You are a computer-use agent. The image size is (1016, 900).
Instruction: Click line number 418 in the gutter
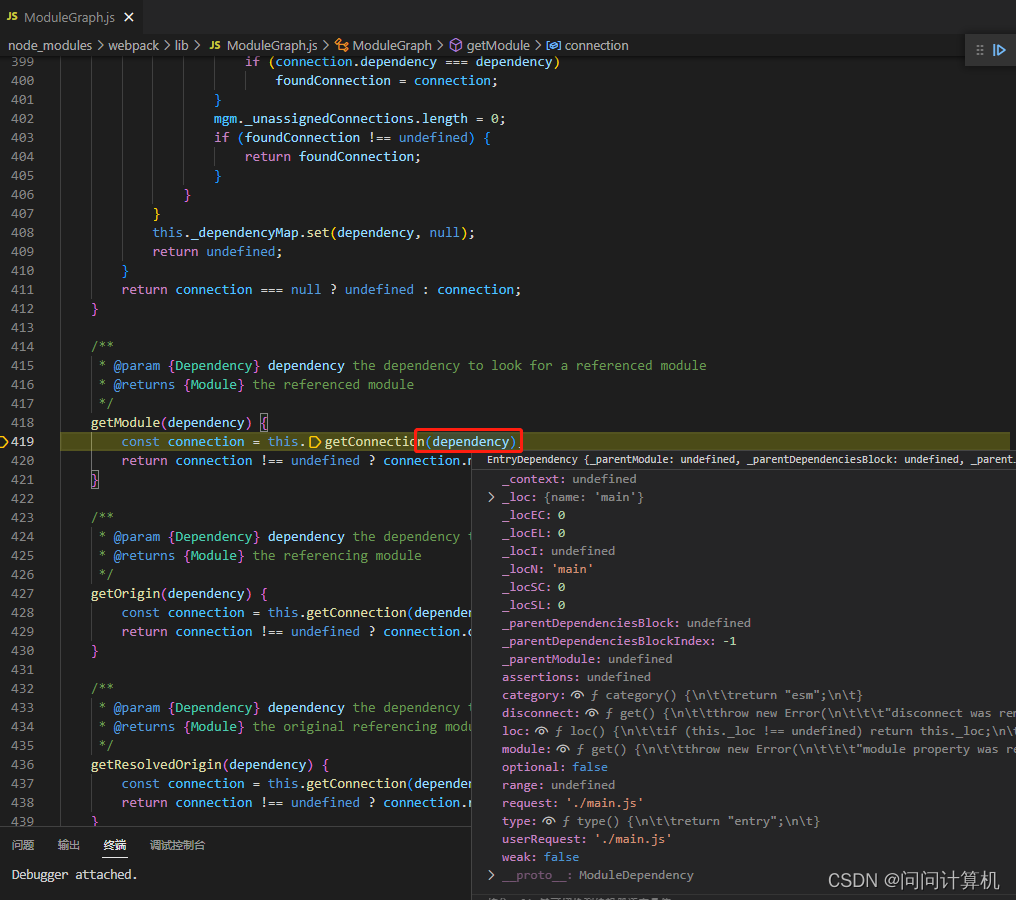pos(23,422)
